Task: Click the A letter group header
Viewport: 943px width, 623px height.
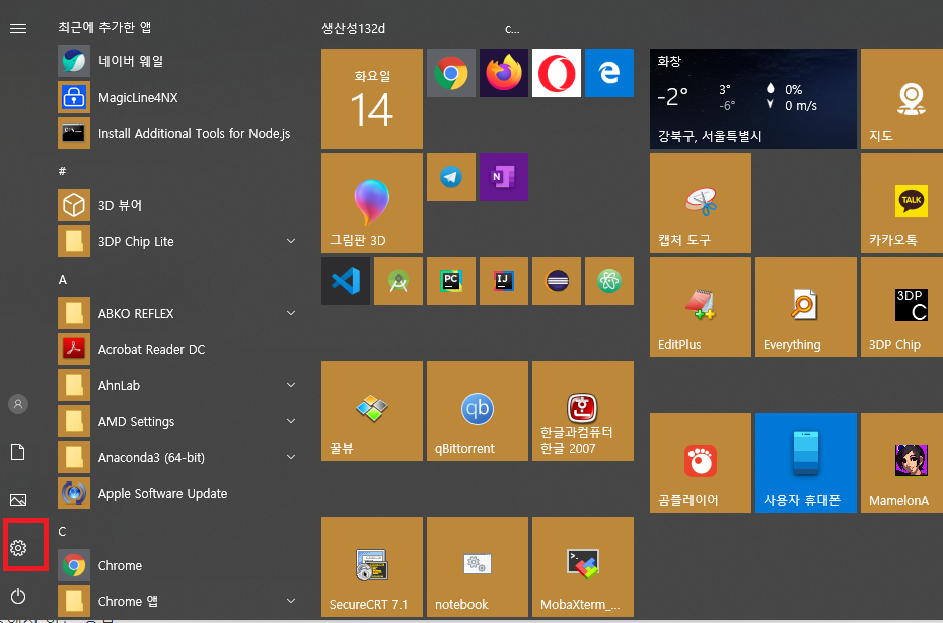Action: (63, 280)
